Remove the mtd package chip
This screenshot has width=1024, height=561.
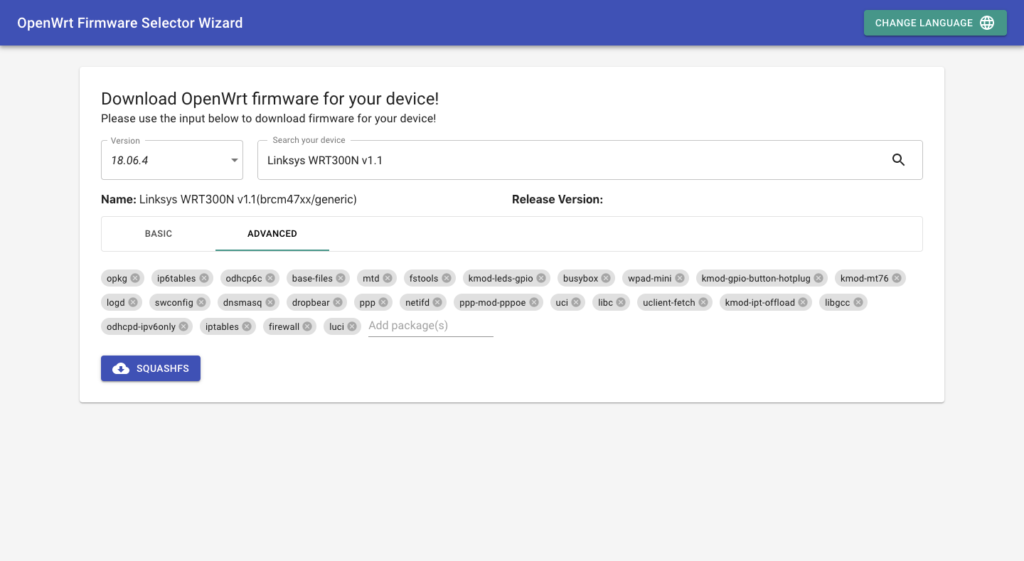(x=388, y=278)
